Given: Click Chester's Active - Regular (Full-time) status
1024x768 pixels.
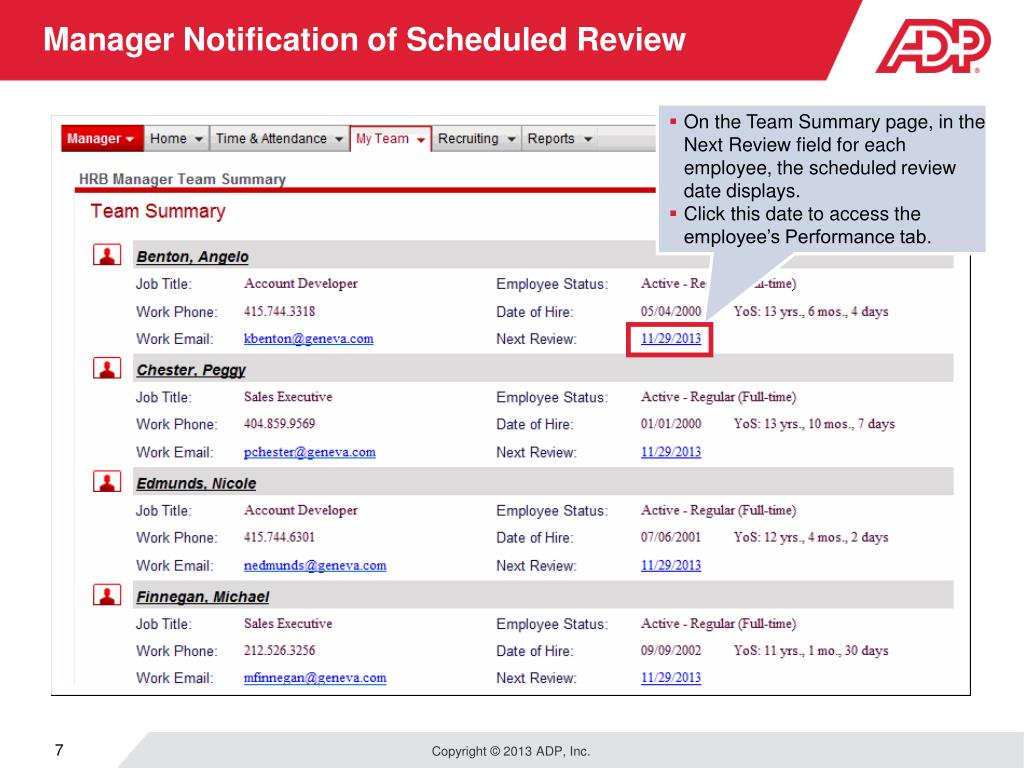Looking at the screenshot, I should click(x=718, y=397).
